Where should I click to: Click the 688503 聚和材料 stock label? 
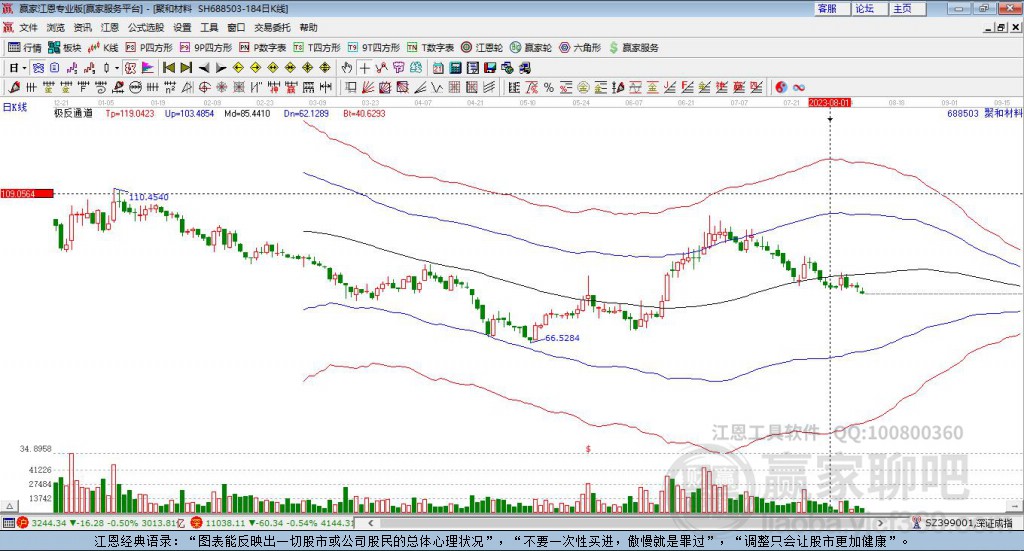[x=985, y=113]
